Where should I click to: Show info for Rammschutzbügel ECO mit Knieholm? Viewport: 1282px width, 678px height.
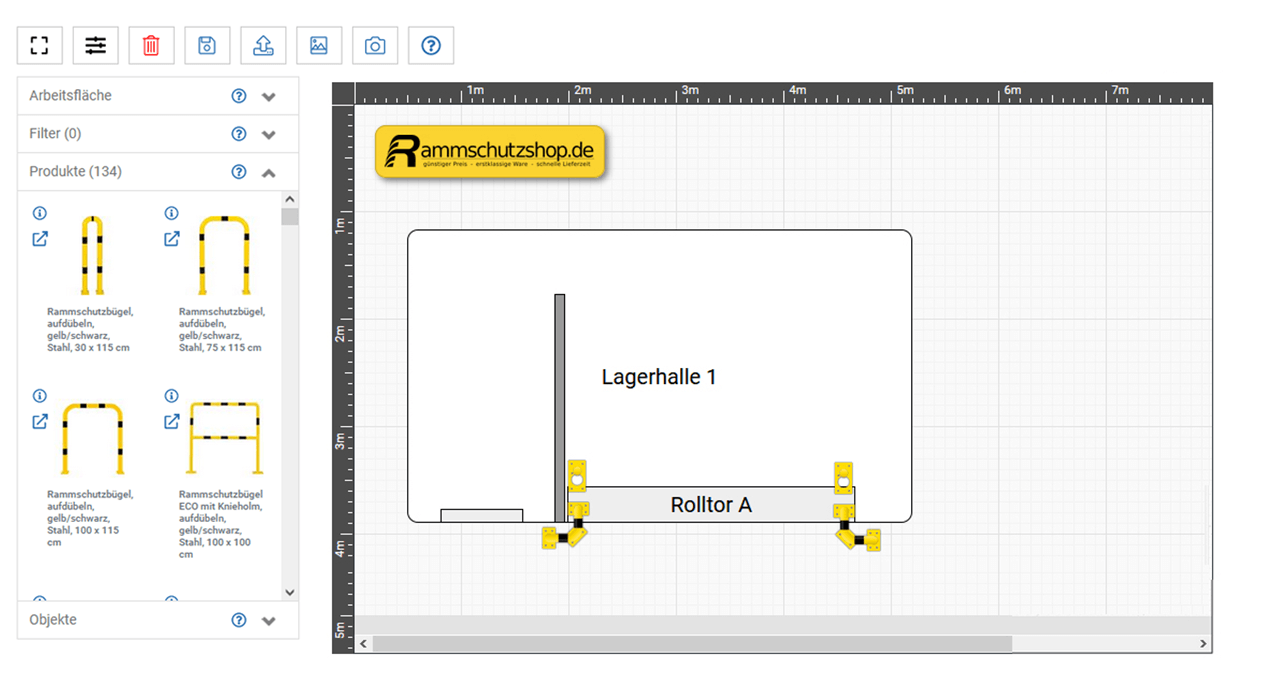click(172, 396)
